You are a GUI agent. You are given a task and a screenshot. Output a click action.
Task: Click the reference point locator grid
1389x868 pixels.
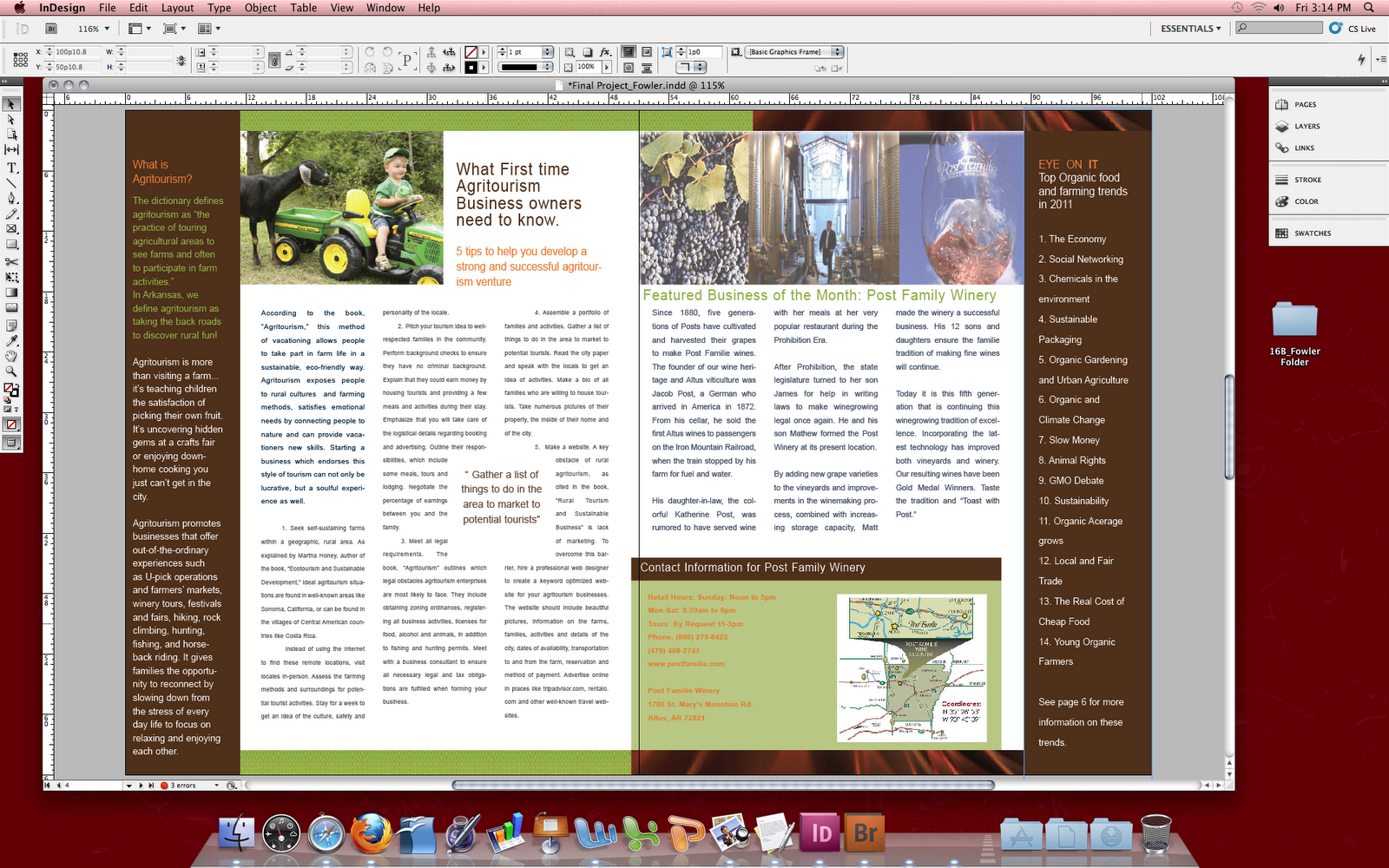pyautogui.click(x=21, y=59)
